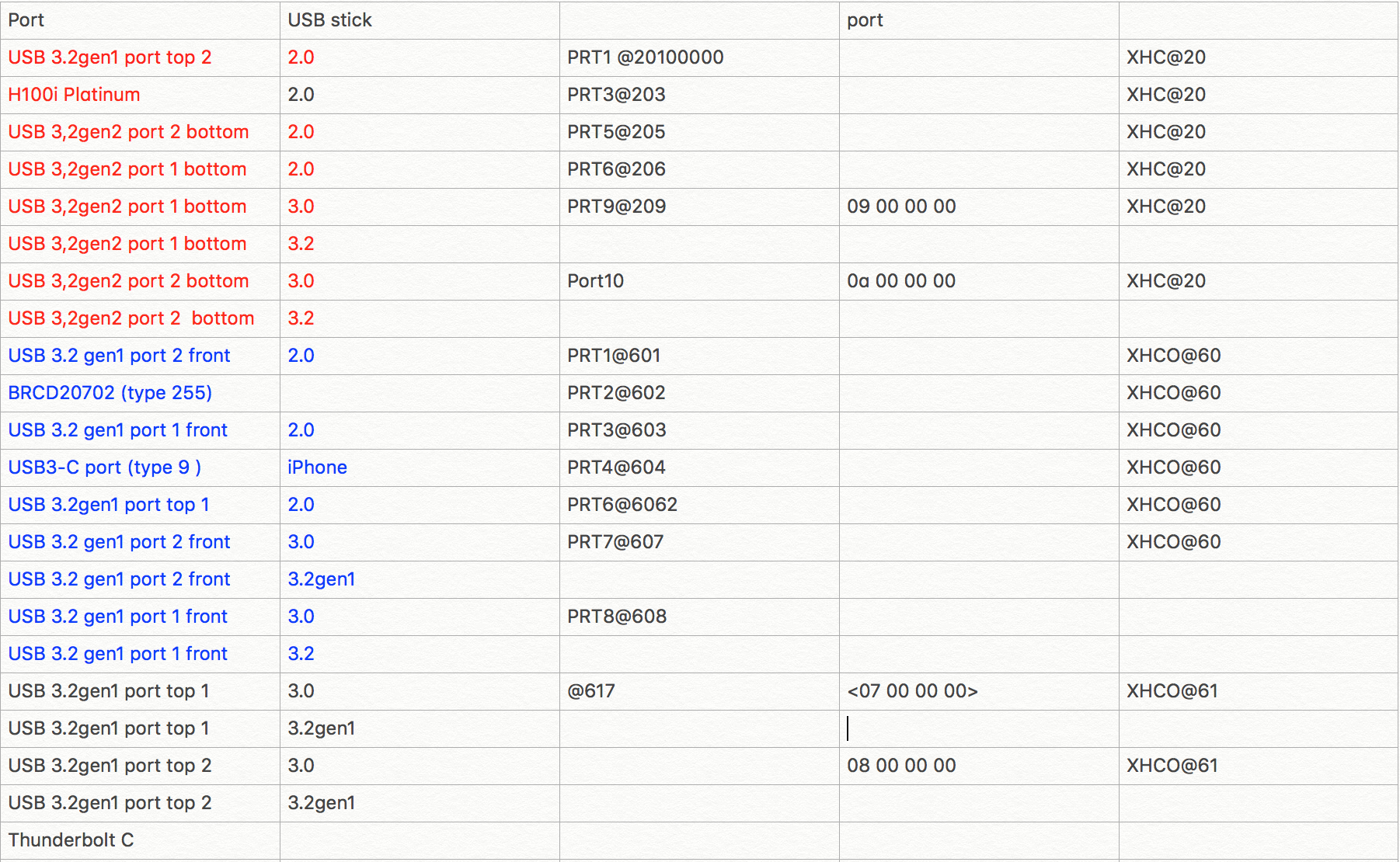Click the 09 00 00 00 cell
The height and width of the screenshot is (862, 1400).
point(900,207)
